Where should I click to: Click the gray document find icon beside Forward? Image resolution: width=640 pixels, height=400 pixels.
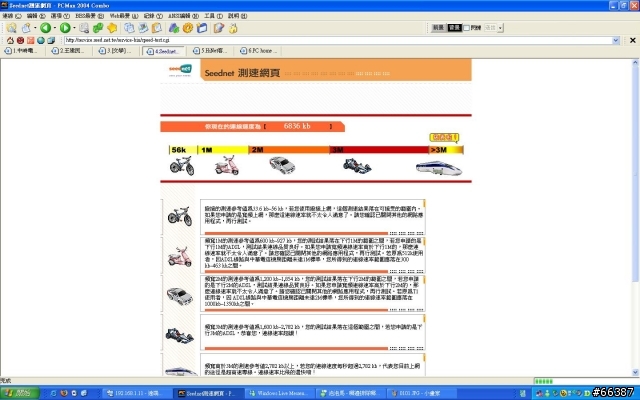[84, 28]
